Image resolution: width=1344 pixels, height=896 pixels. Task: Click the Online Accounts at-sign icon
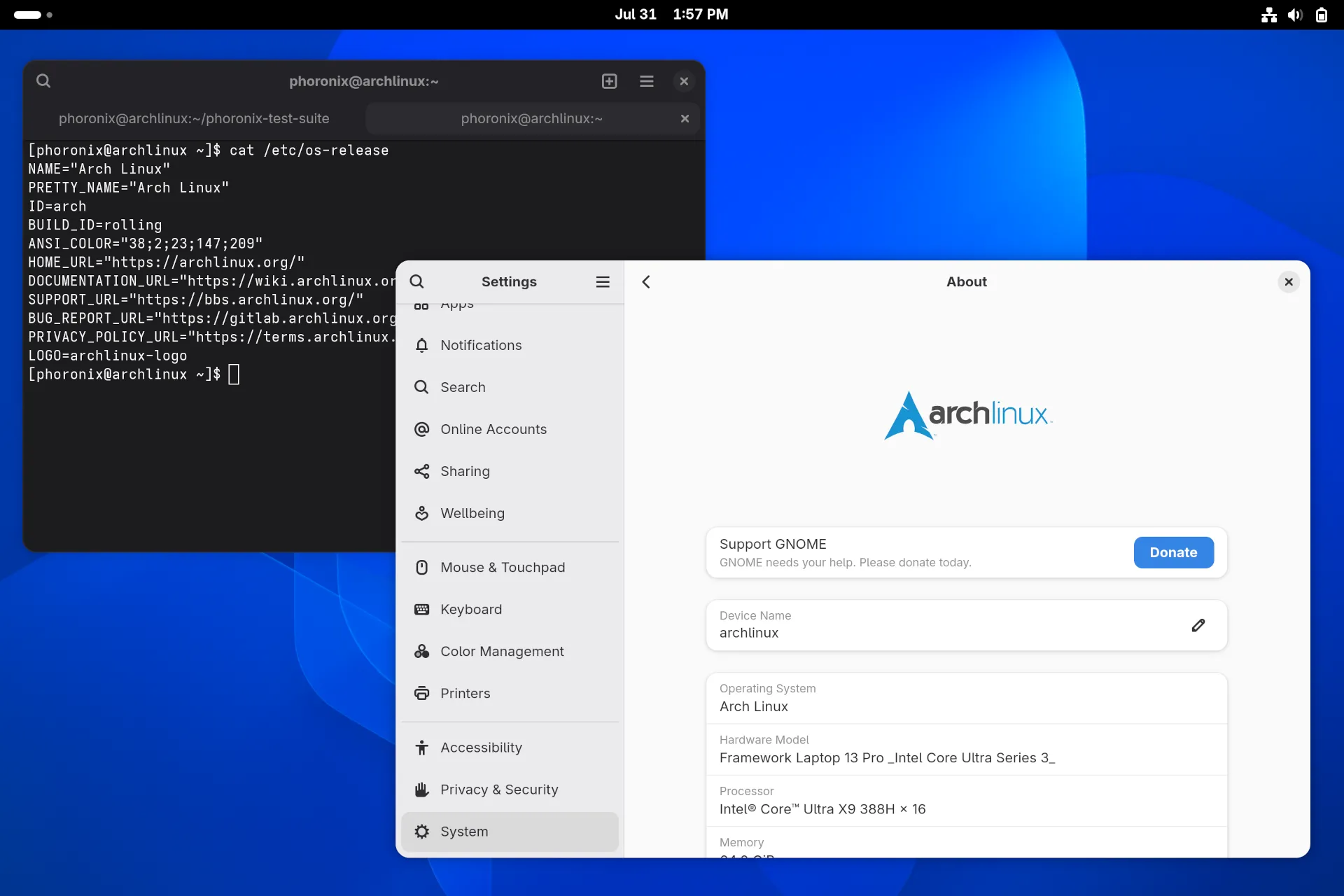[x=421, y=429]
